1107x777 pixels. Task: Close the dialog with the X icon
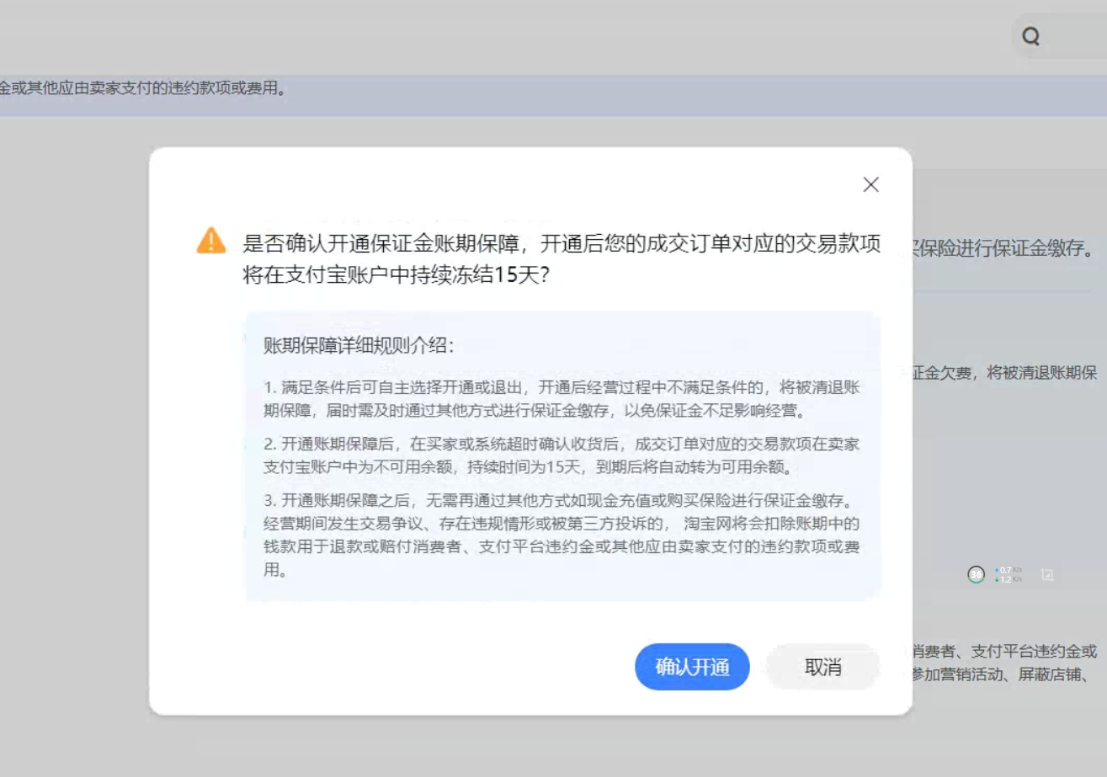(870, 185)
